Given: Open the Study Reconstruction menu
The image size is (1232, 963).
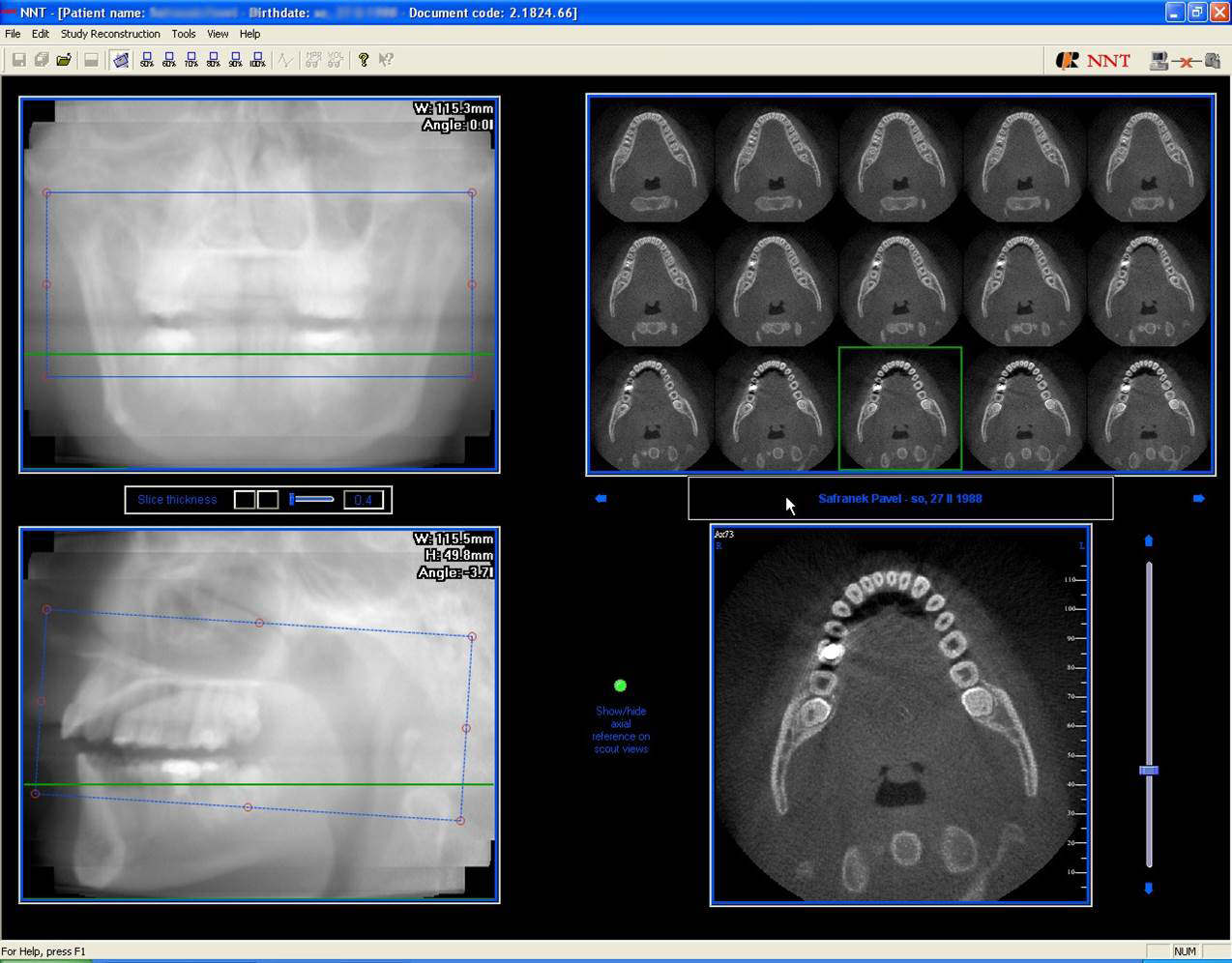Looking at the screenshot, I should point(110,34).
